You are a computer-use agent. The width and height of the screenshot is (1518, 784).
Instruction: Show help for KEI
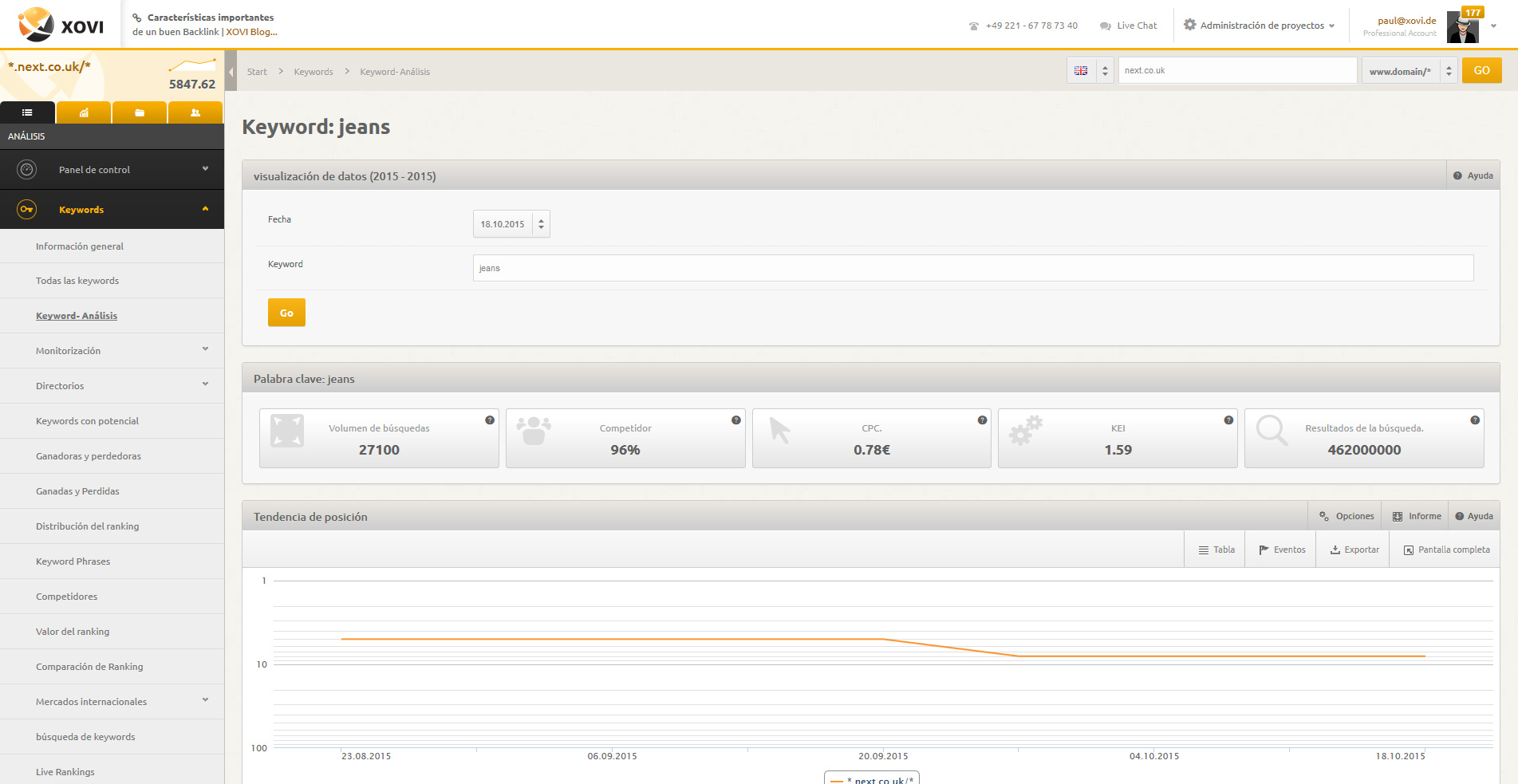coord(1228,420)
